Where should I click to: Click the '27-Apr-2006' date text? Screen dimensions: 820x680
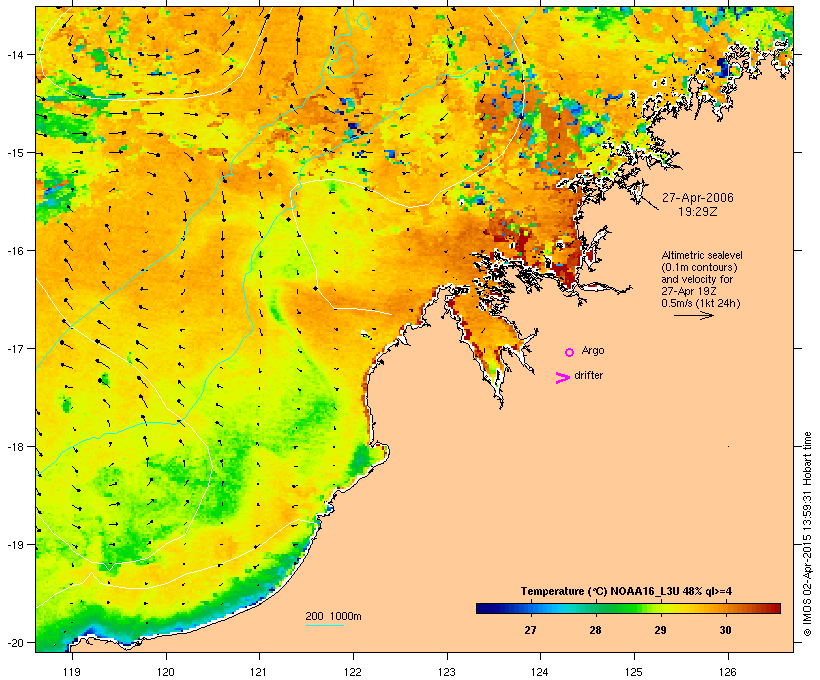point(698,198)
